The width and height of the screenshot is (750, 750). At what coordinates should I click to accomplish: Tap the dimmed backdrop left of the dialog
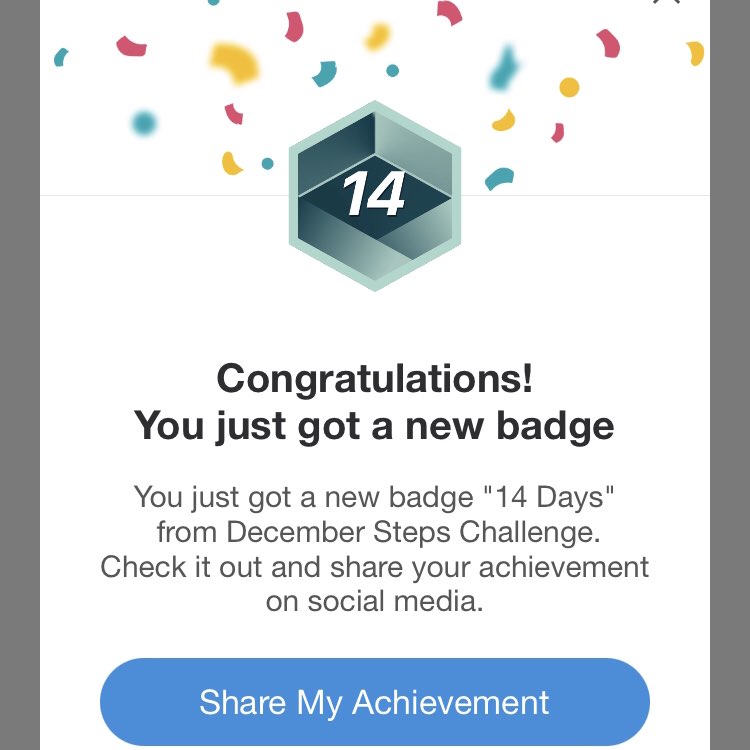click(x=19, y=400)
